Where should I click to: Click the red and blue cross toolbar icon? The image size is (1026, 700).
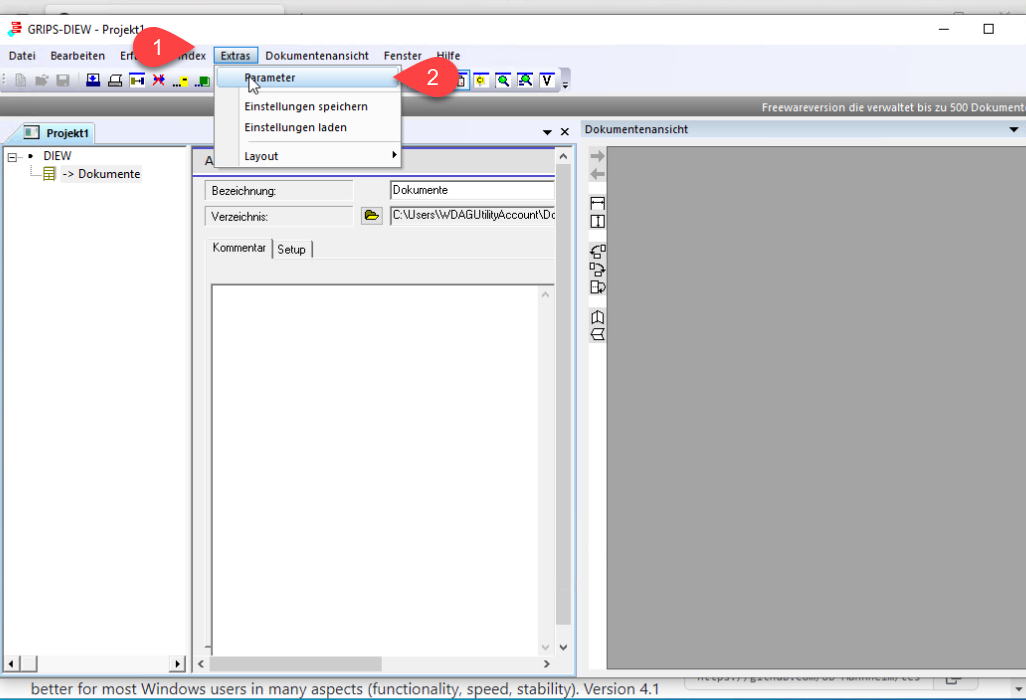coord(158,81)
